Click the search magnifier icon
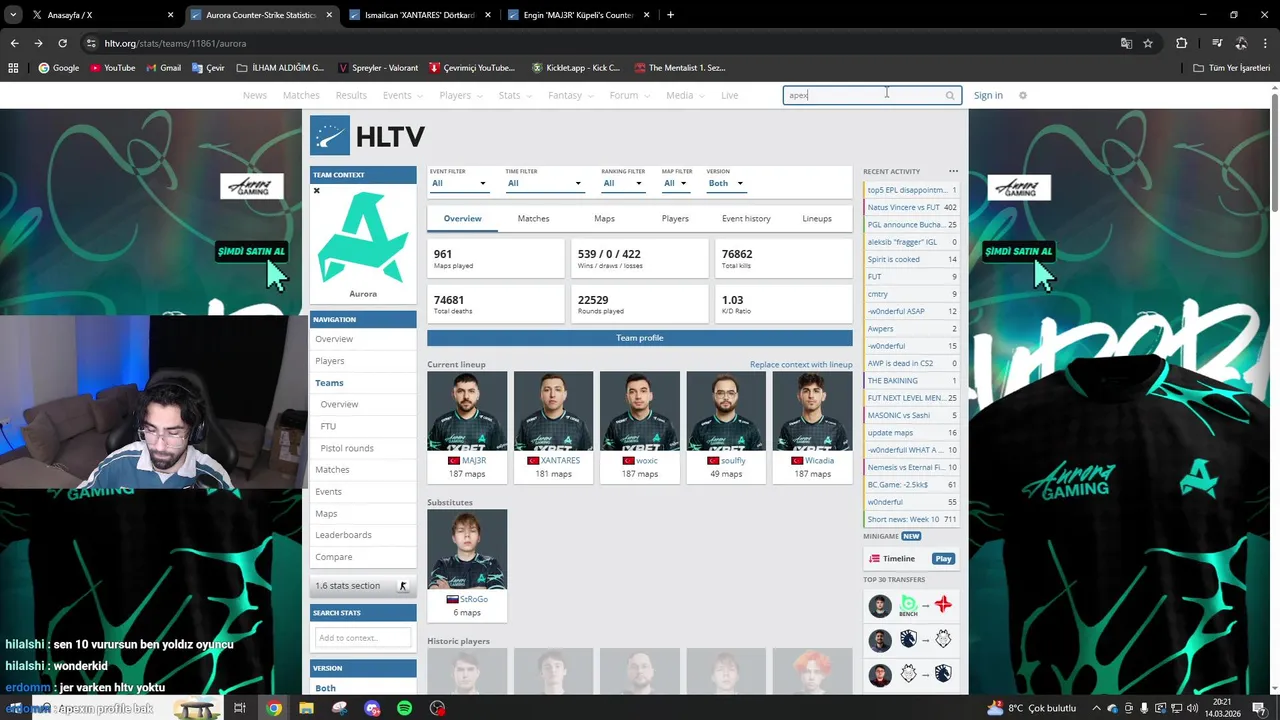This screenshot has height=720, width=1280. (x=950, y=95)
